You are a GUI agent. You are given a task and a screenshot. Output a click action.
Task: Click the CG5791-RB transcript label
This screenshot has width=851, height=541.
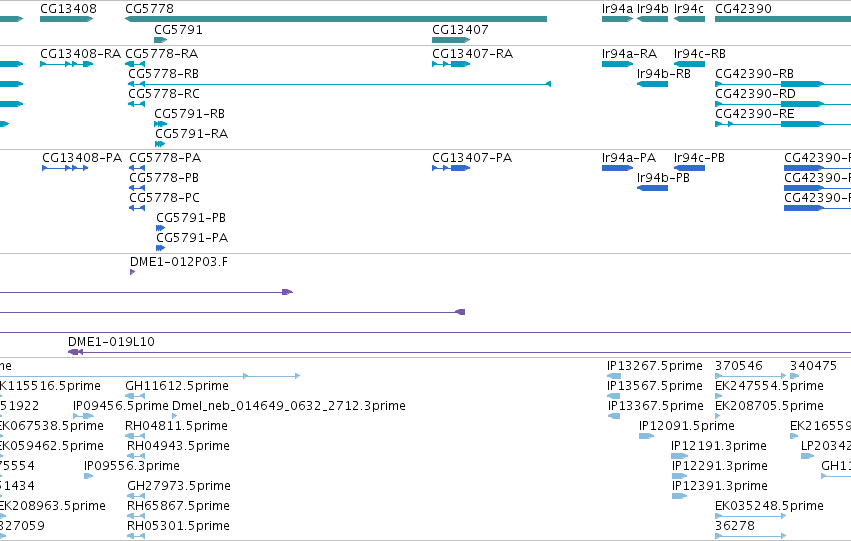click(189, 114)
